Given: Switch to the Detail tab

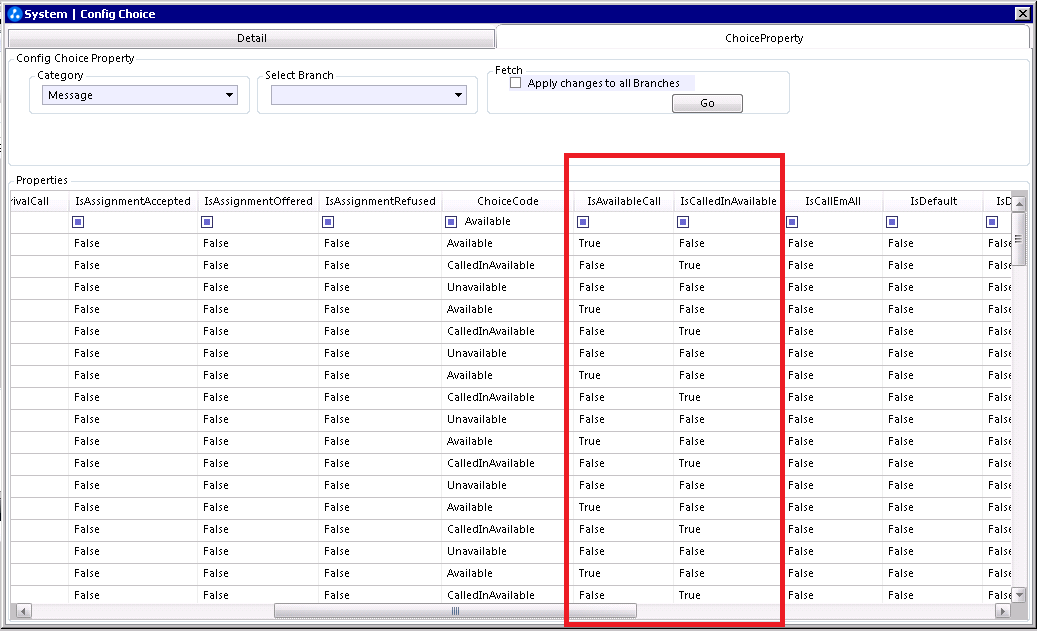Looking at the screenshot, I should pos(252,38).
